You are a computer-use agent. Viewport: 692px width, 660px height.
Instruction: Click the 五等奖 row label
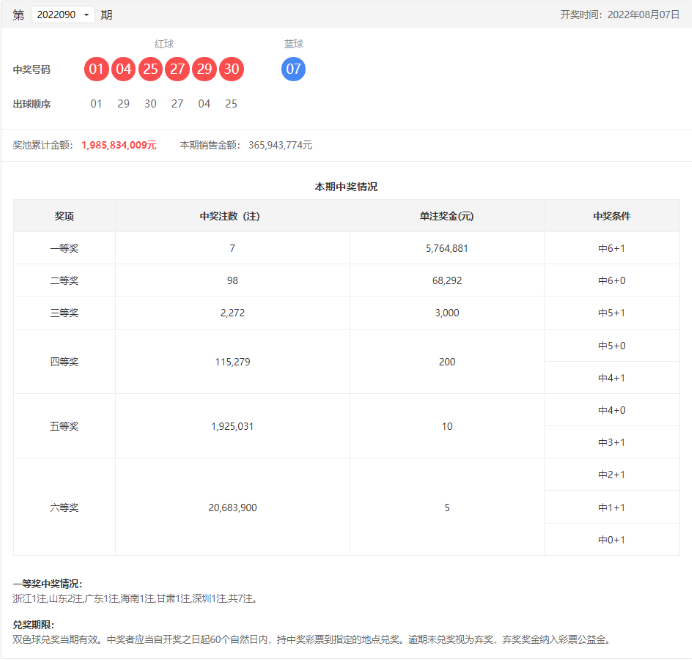tap(64, 426)
